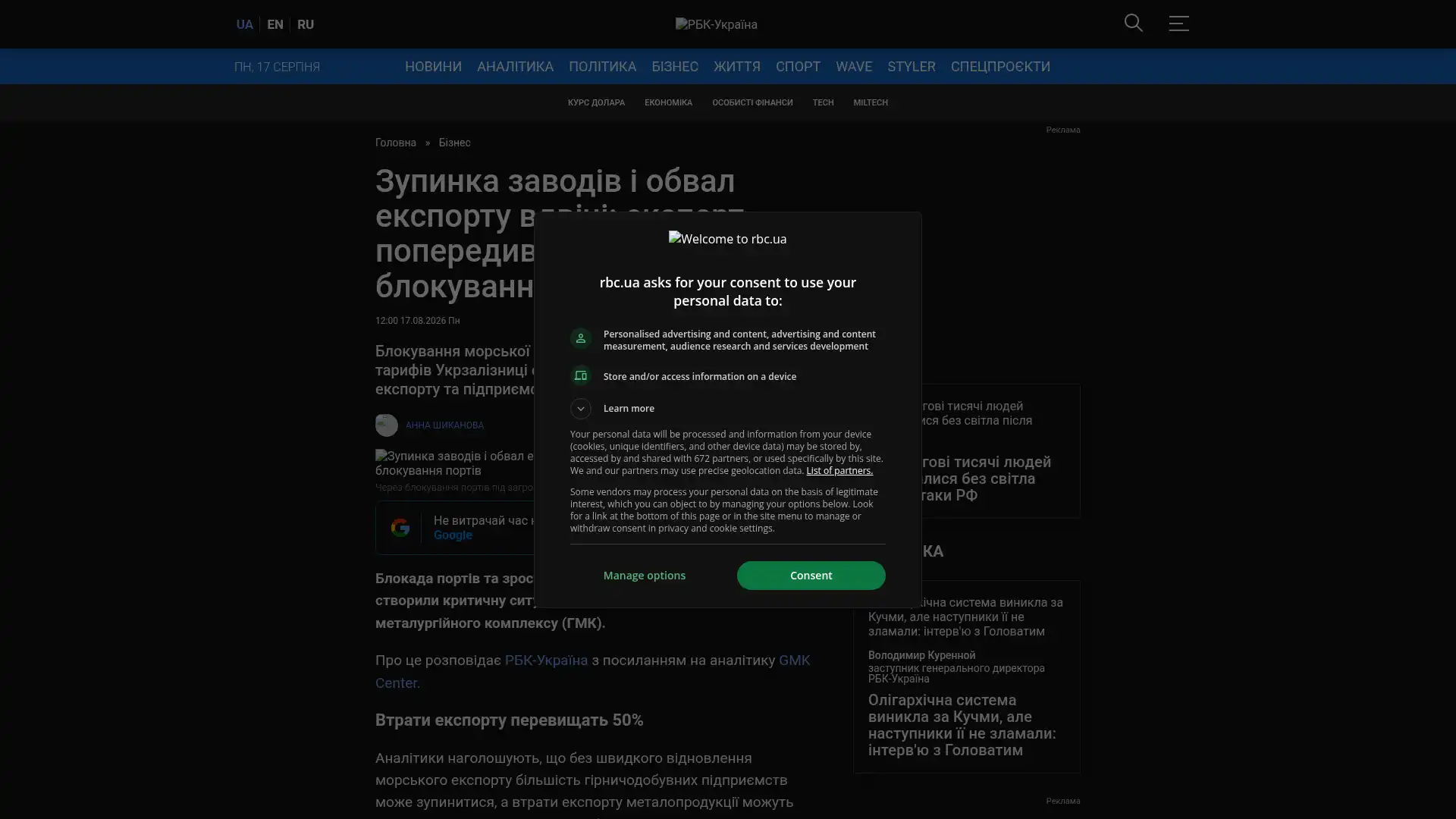Select the ЕКОНОМІКА submenu item
The width and height of the screenshot is (1456, 819).
[x=668, y=103]
